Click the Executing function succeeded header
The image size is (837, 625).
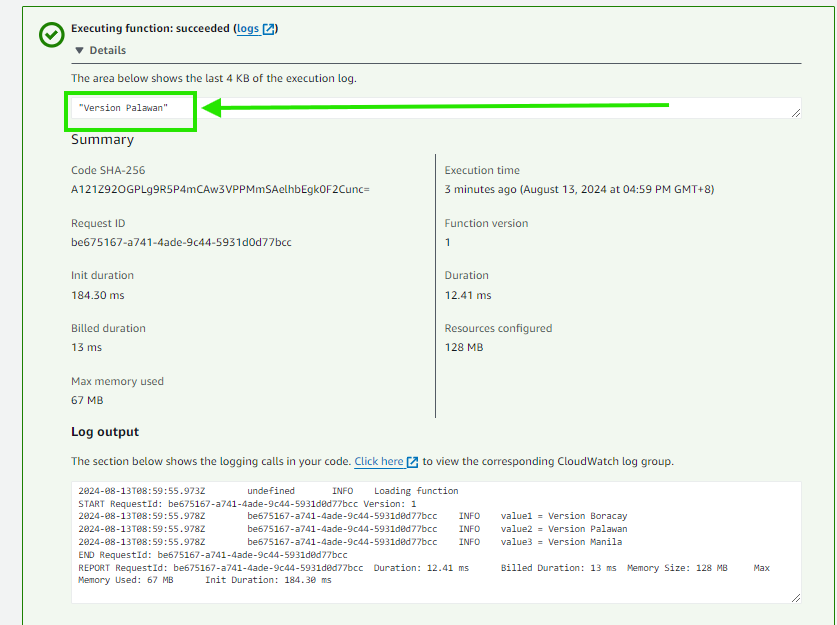click(x=160, y=28)
